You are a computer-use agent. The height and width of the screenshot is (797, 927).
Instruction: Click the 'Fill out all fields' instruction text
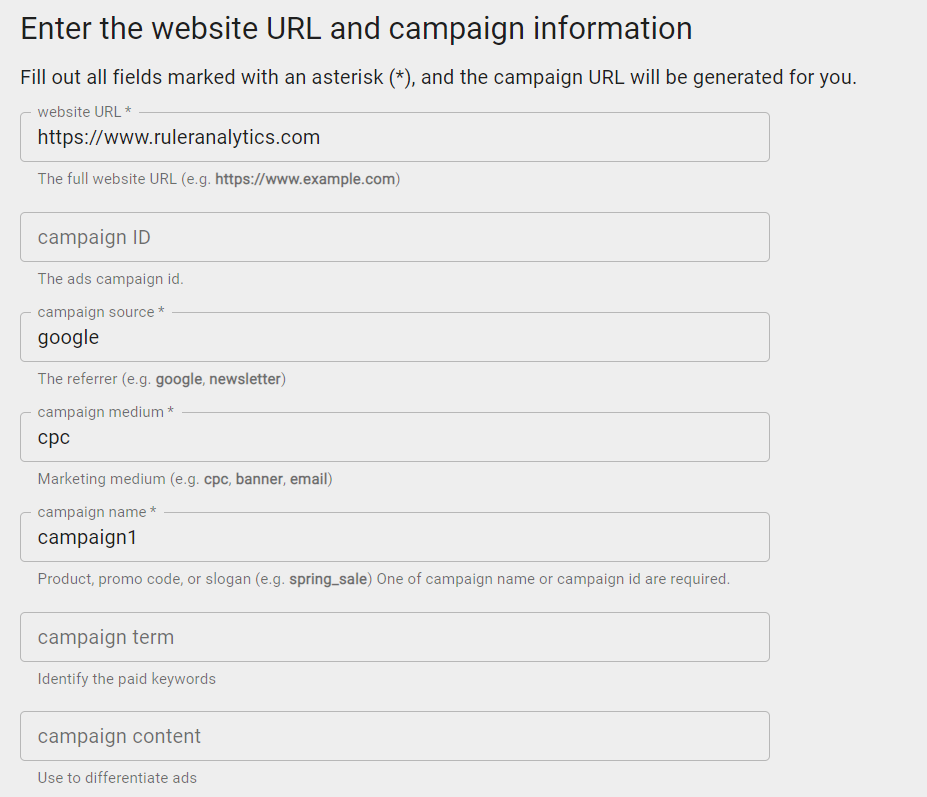pos(438,77)
